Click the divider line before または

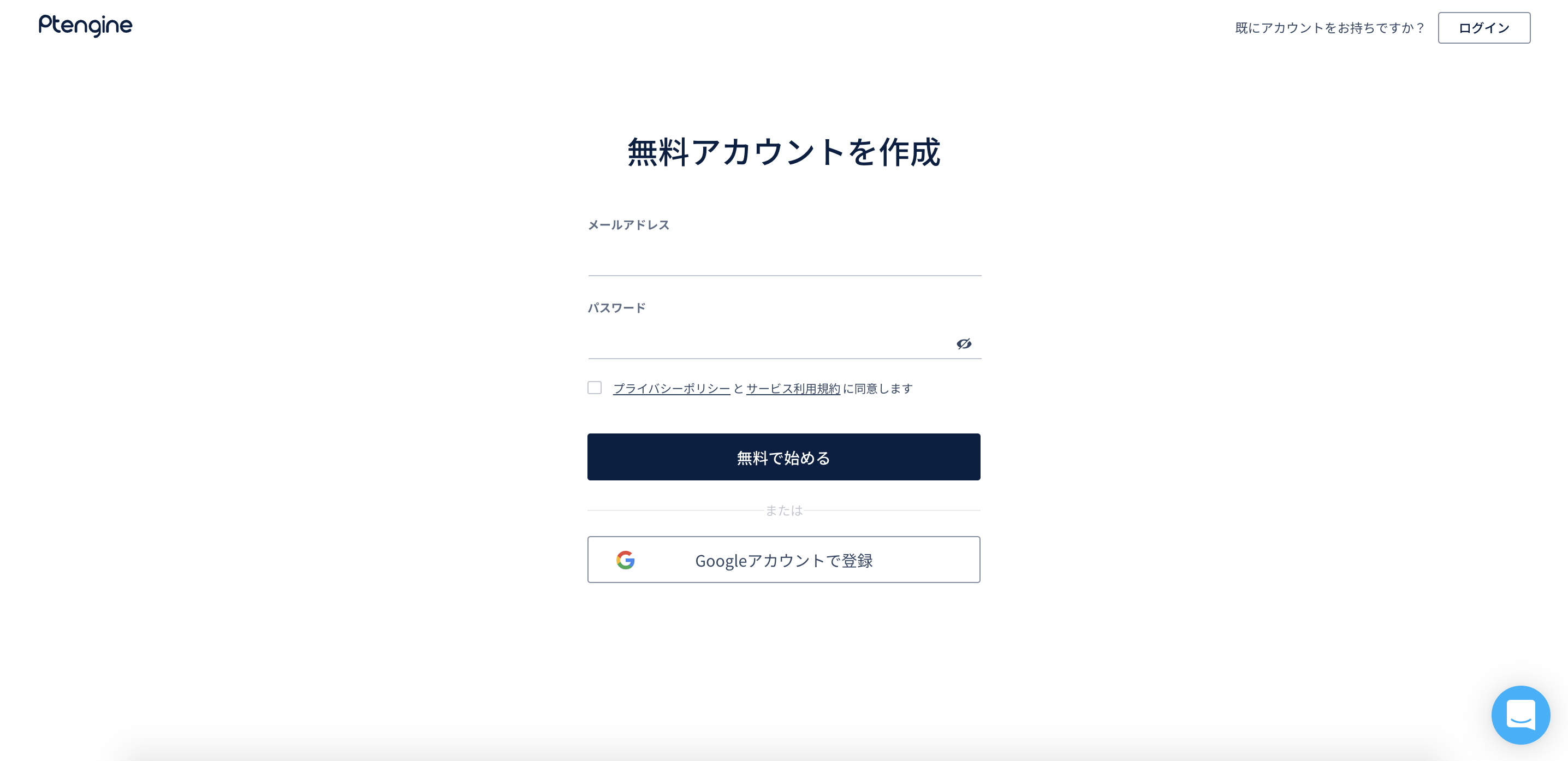(674, 510)
